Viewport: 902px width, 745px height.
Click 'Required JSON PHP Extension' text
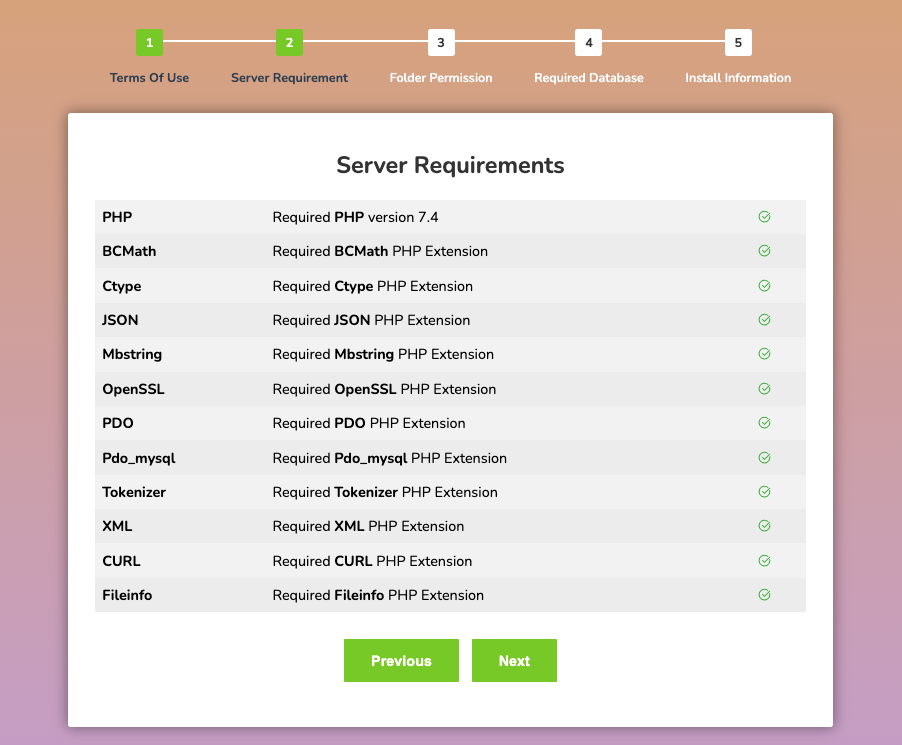(x=371, y=320)
